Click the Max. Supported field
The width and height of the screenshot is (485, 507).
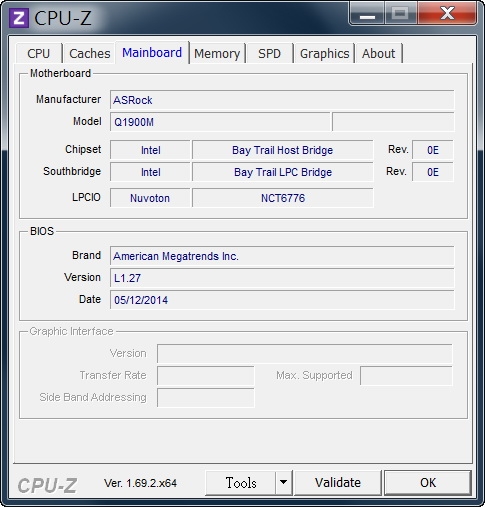406,376
